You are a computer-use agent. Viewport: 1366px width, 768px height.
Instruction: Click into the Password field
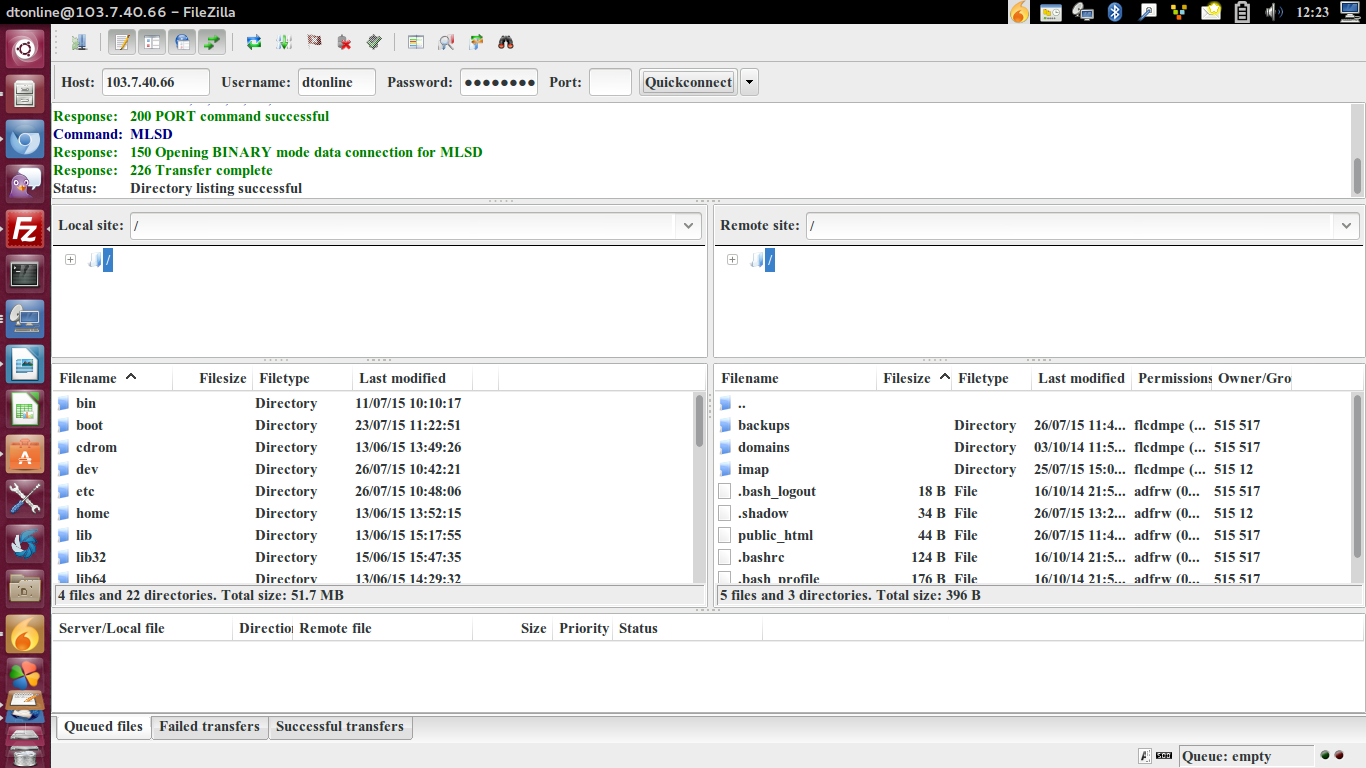point(499,82)
